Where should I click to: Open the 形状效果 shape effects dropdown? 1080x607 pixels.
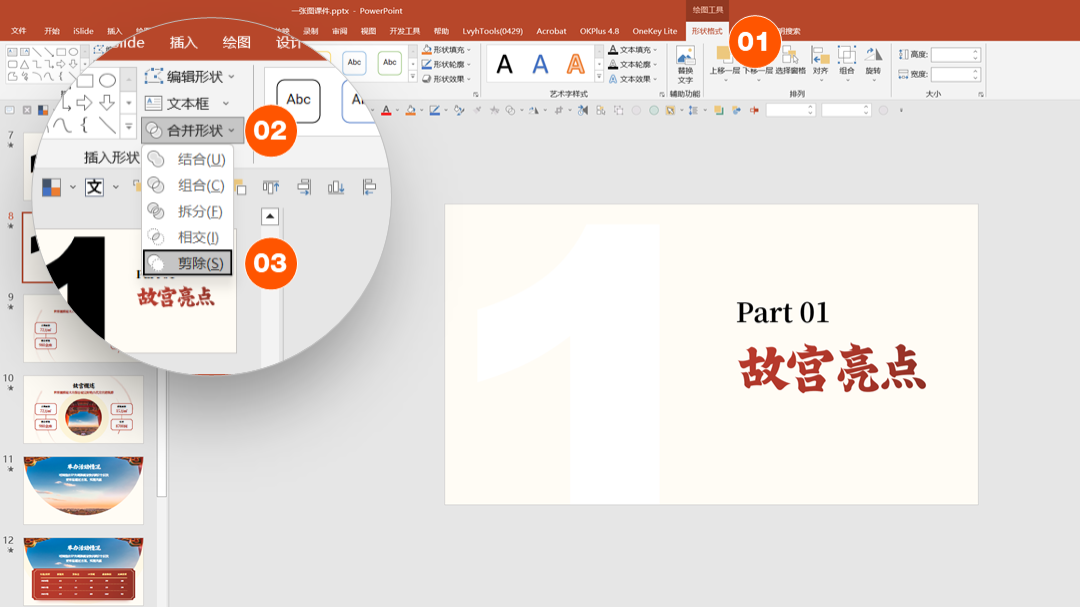446,79
